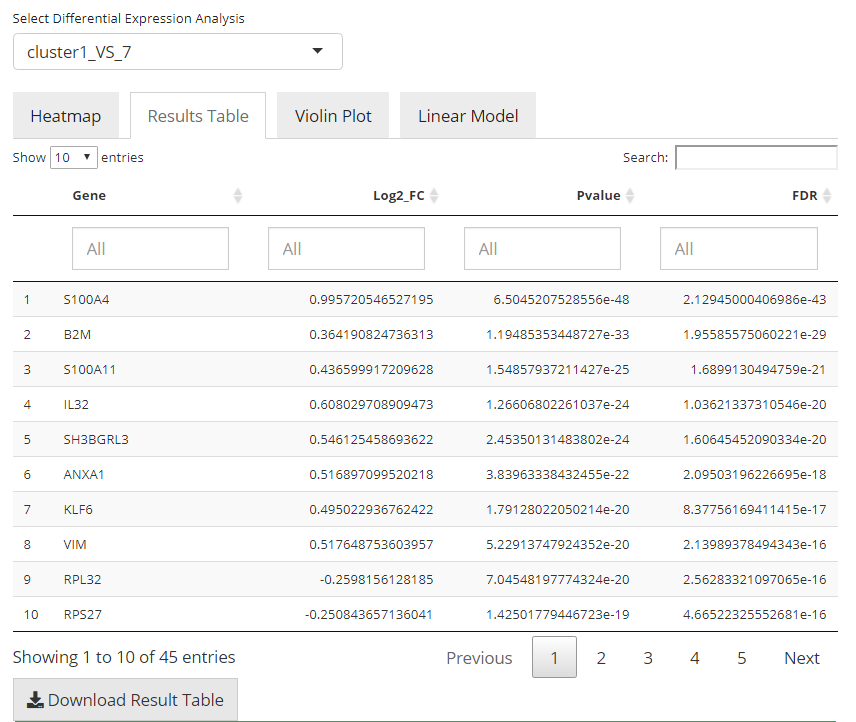
Task: Focus the Search input box
Action: point(756,158)
